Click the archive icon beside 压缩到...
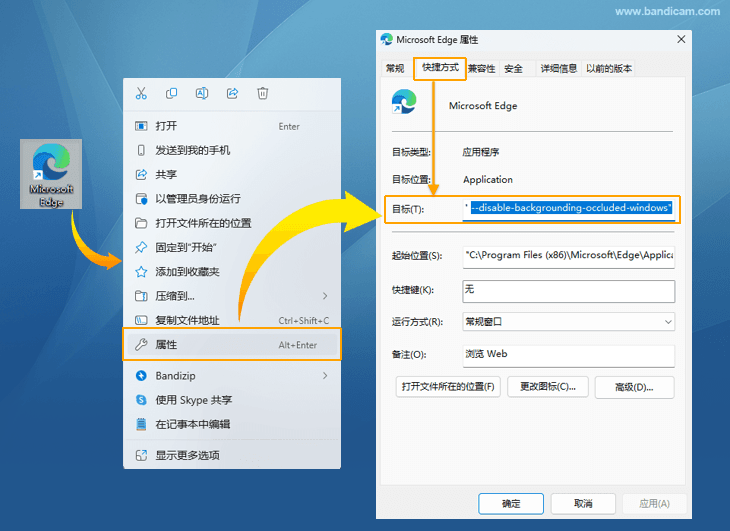730x531 pixels. click(x=141, y=296)
